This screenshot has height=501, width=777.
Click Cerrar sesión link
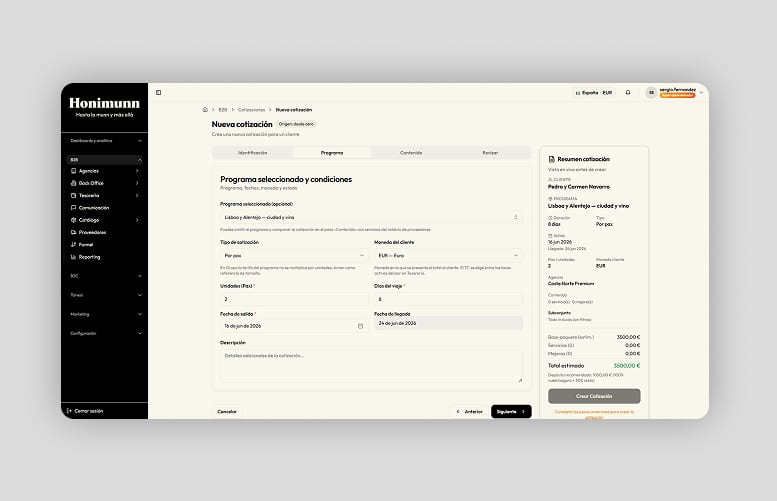point(89,411)
